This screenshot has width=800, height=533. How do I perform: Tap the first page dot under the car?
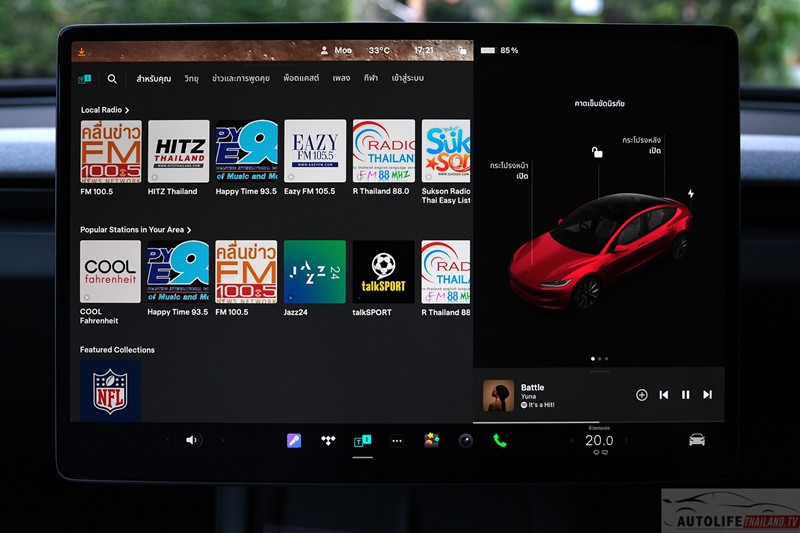[592, 359]
